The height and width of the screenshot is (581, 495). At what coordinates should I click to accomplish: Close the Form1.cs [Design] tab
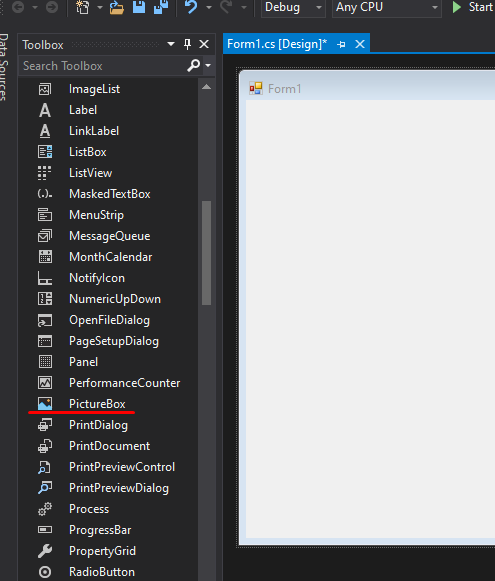tap(360, 44)
